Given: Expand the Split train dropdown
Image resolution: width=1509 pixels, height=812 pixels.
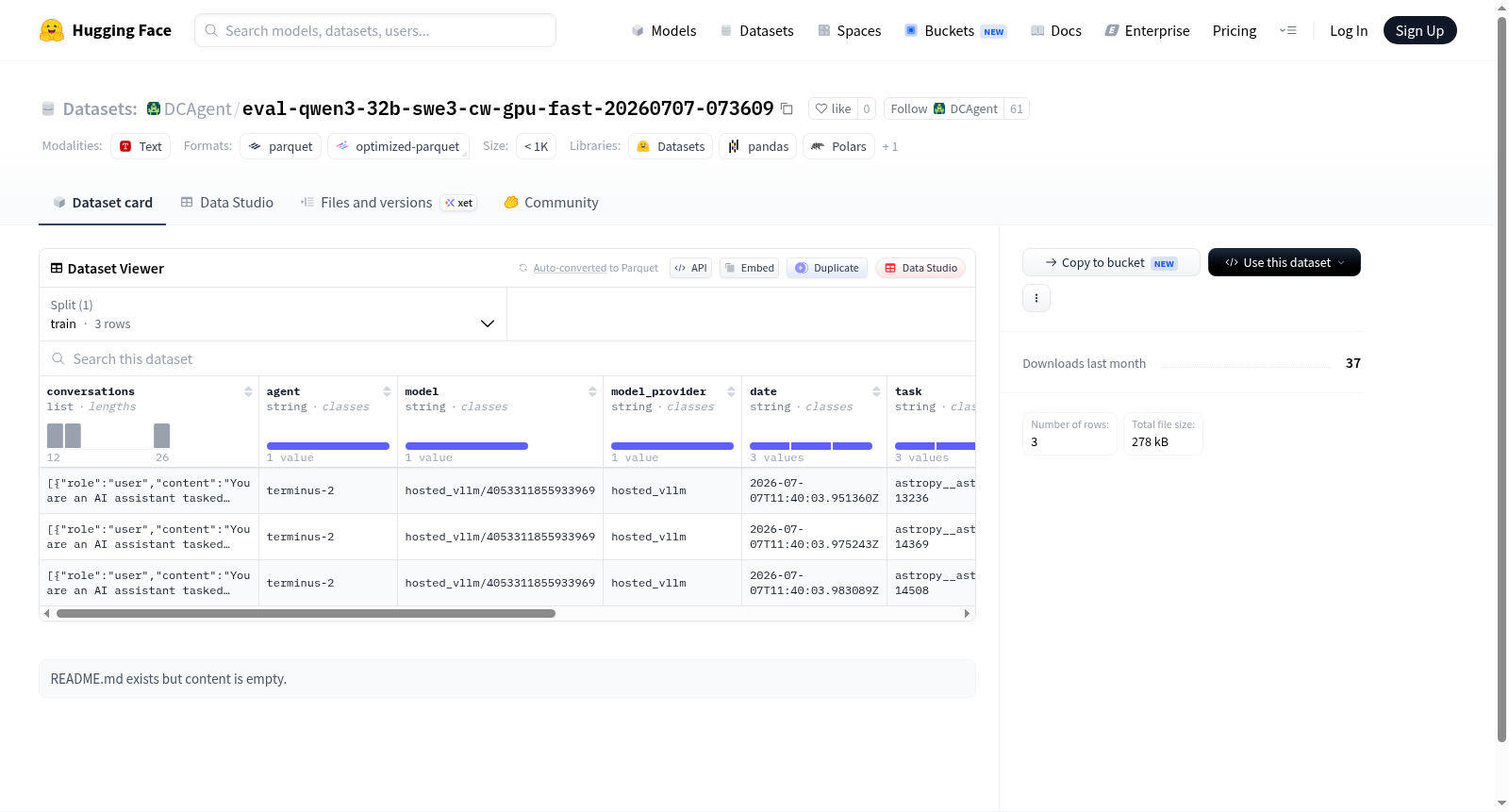Looking at the screenshot, I should point(273,314).
